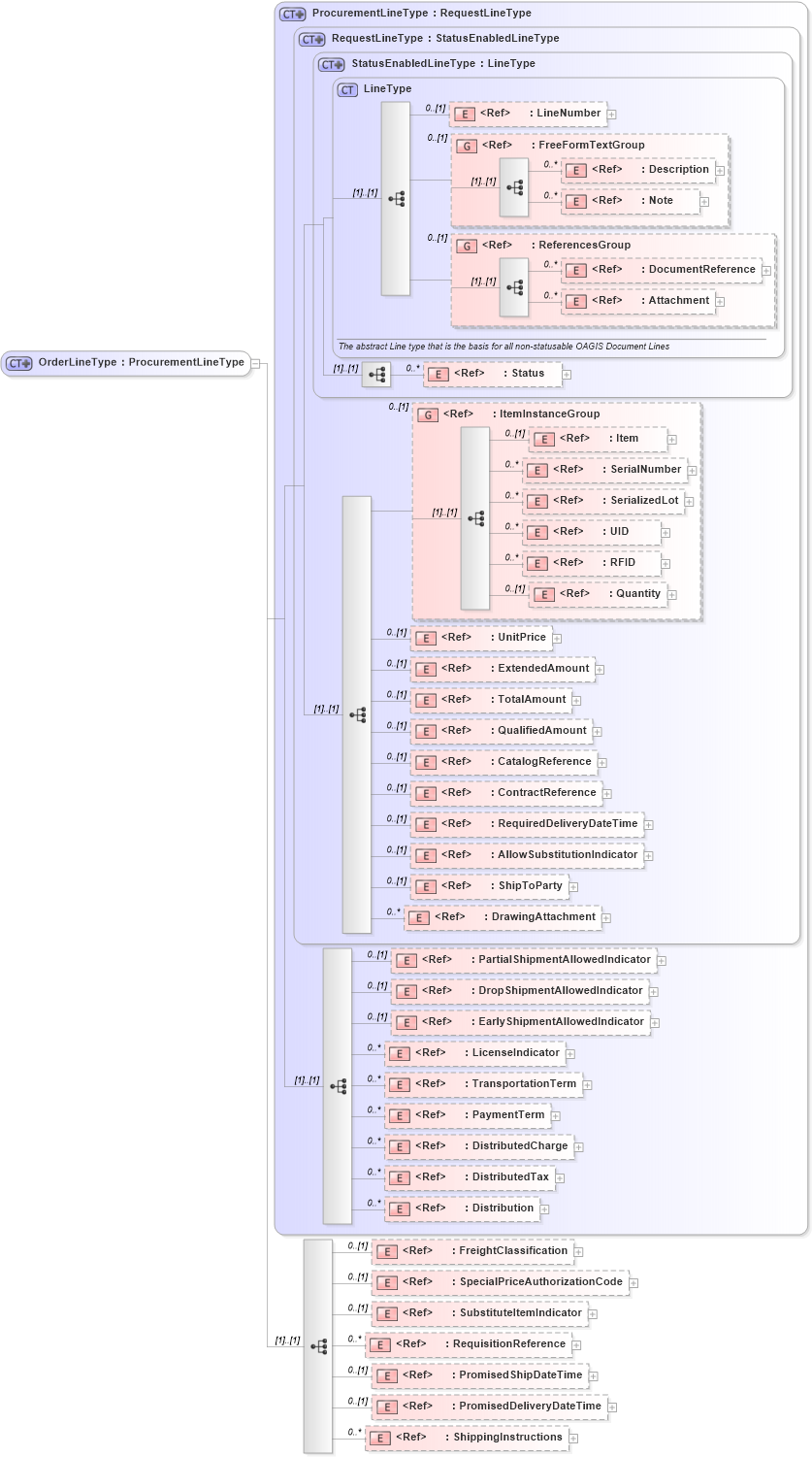Click the E icon of SerialNumber

[536, 470]
